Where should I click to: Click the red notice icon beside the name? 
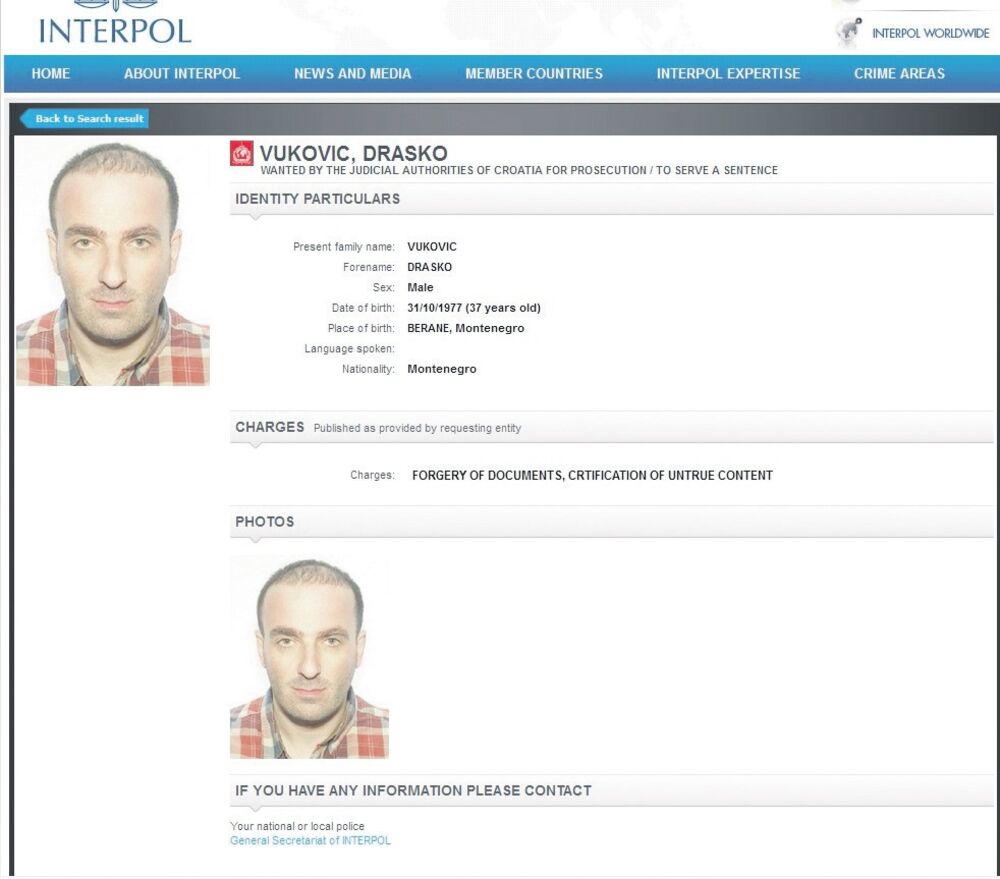(x=242, y=154)
